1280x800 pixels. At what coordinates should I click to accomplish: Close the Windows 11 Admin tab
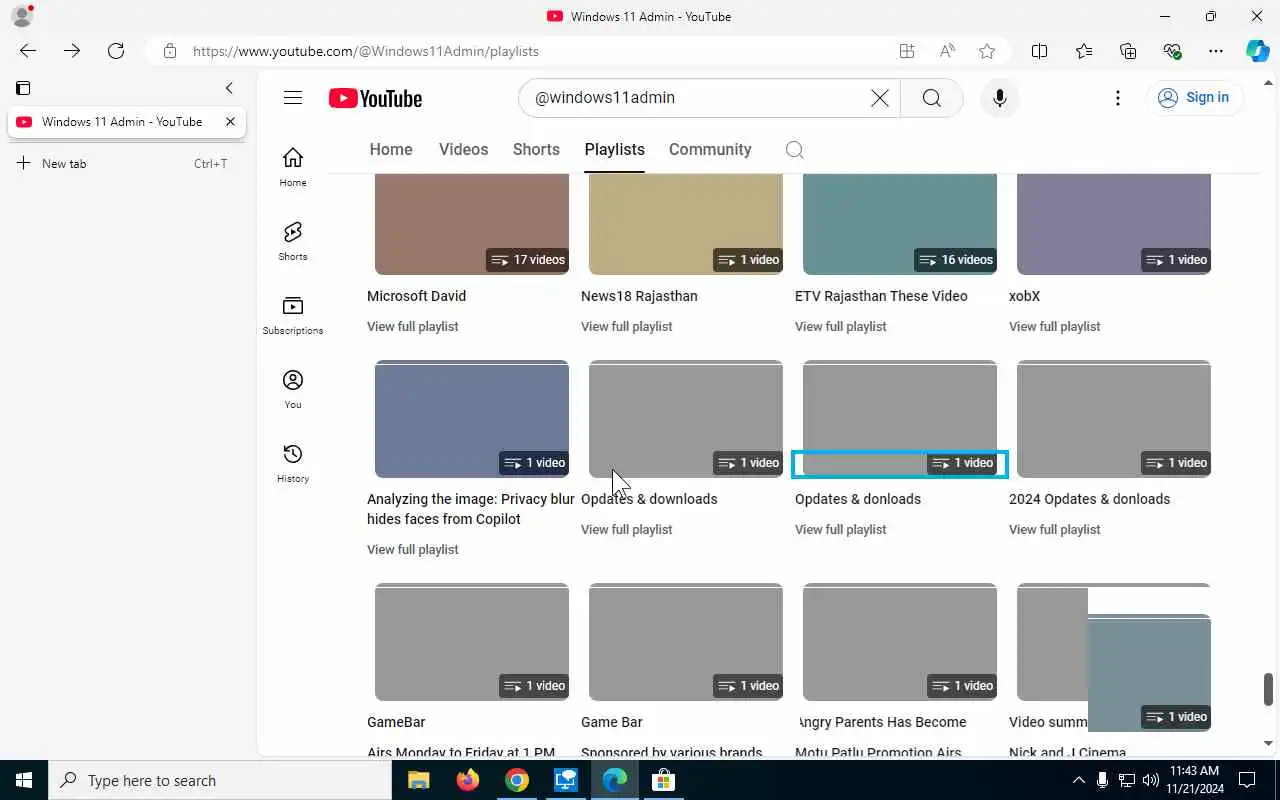pyautogui.click(x=230, y=122)
